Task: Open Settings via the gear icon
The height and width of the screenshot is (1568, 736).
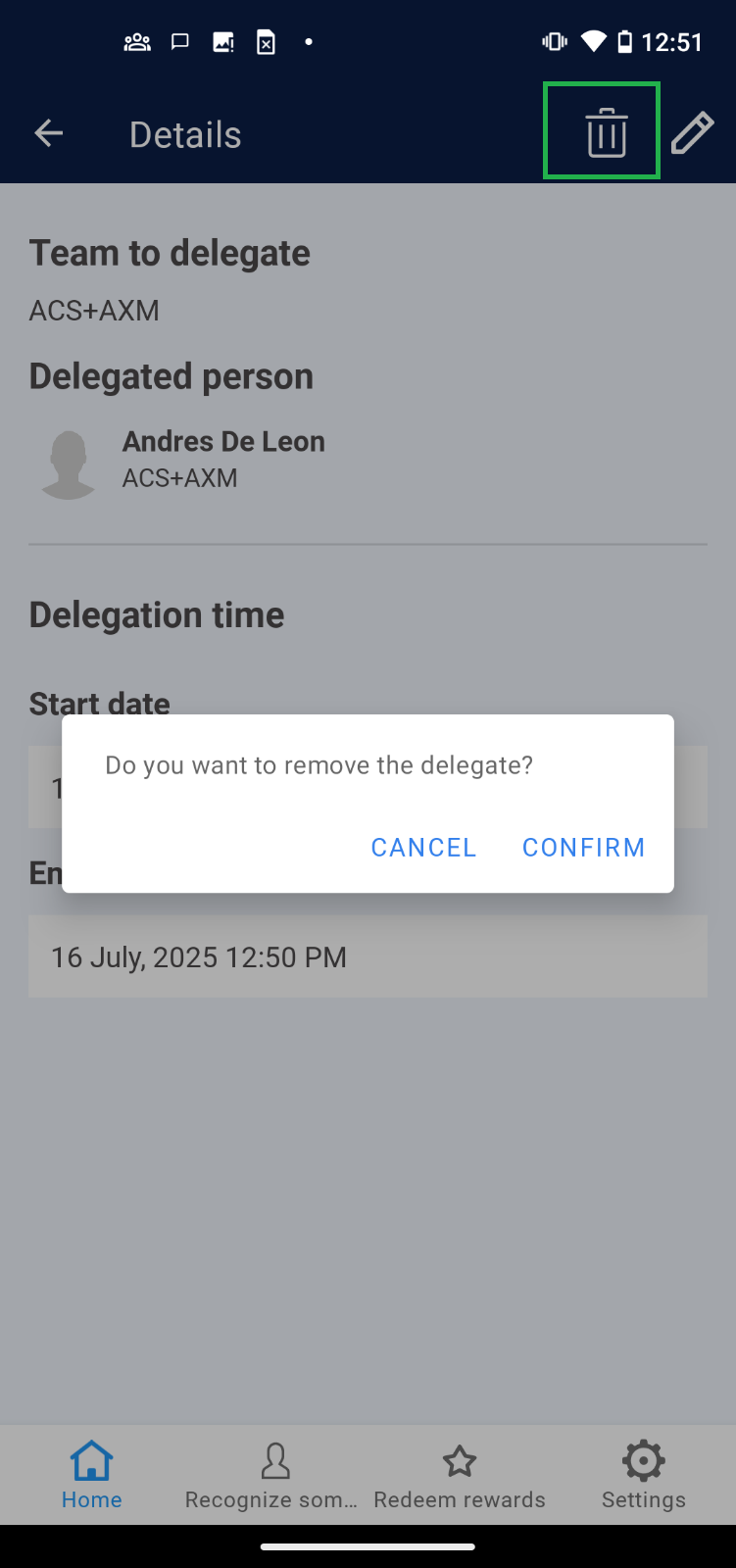Action: tap(643, 1461)
